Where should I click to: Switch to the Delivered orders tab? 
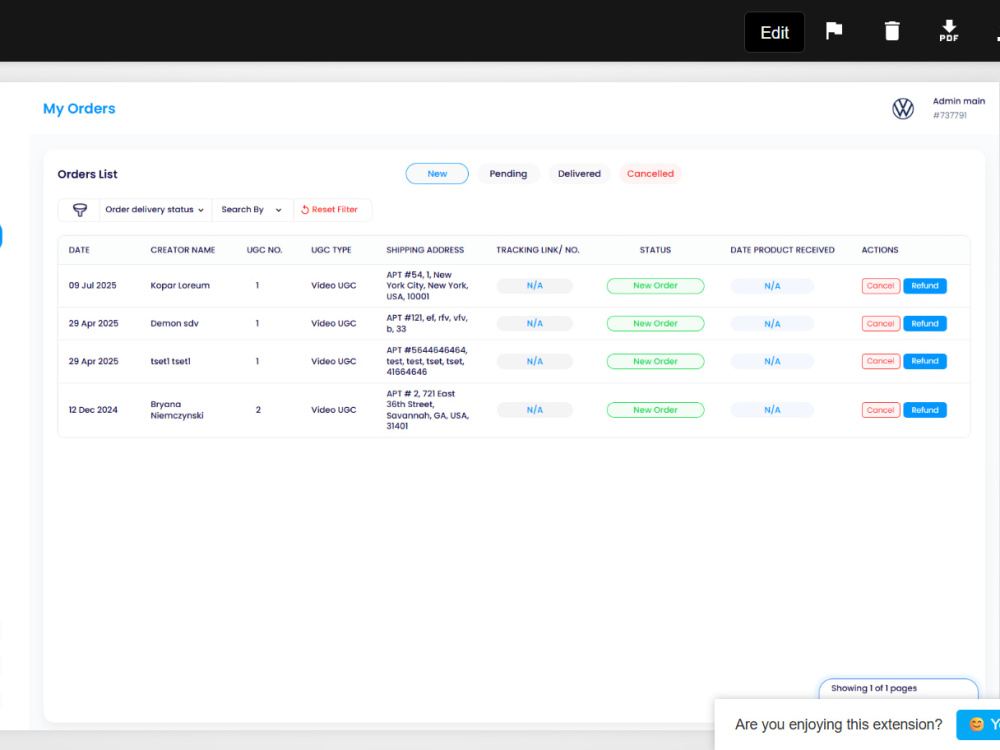pyautogui.click(x=579, y=173)
